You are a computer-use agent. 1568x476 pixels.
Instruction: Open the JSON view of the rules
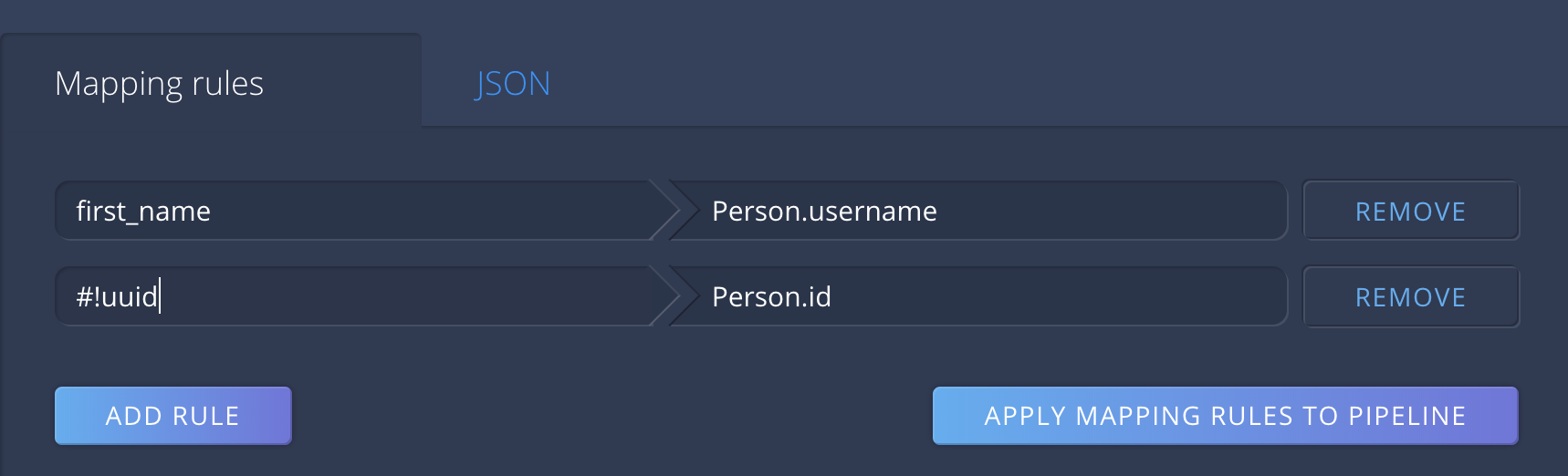click(x=512, y=84)
